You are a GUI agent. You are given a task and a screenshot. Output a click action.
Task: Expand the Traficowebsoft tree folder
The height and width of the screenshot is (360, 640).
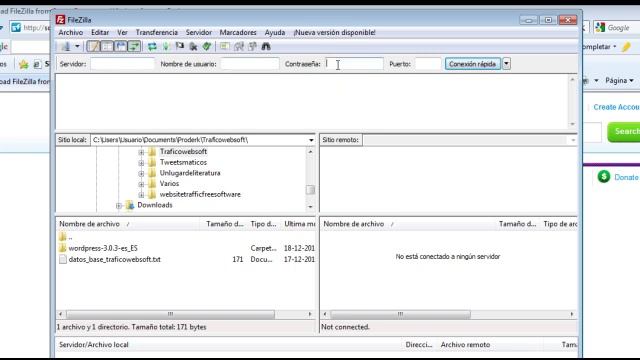point(141,152)
